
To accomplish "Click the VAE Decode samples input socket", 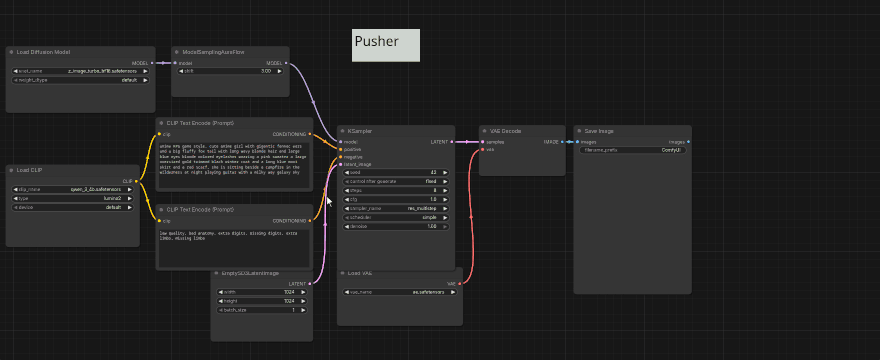I will [x=482, y=142].
